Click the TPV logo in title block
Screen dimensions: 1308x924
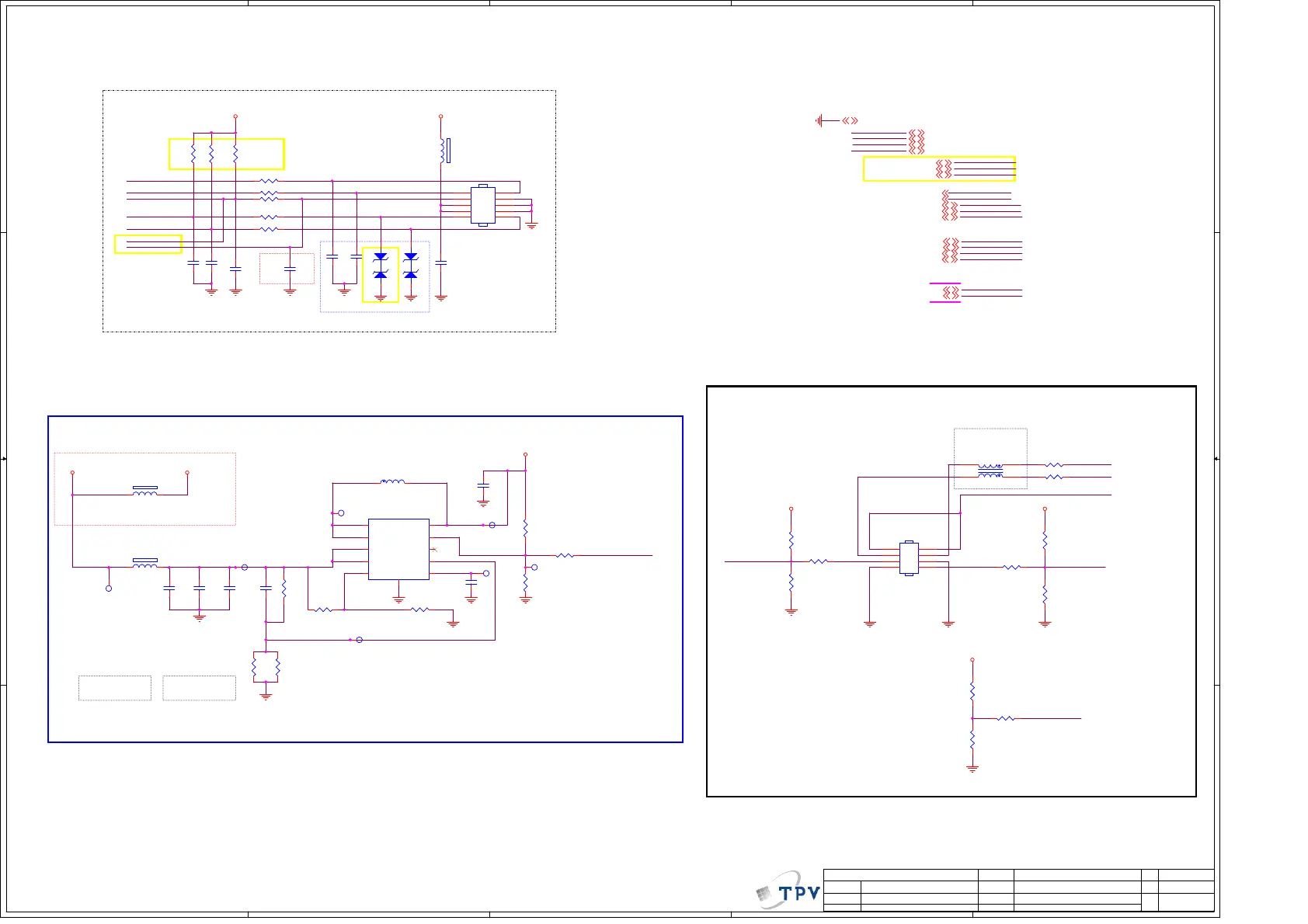pos(789,893)
